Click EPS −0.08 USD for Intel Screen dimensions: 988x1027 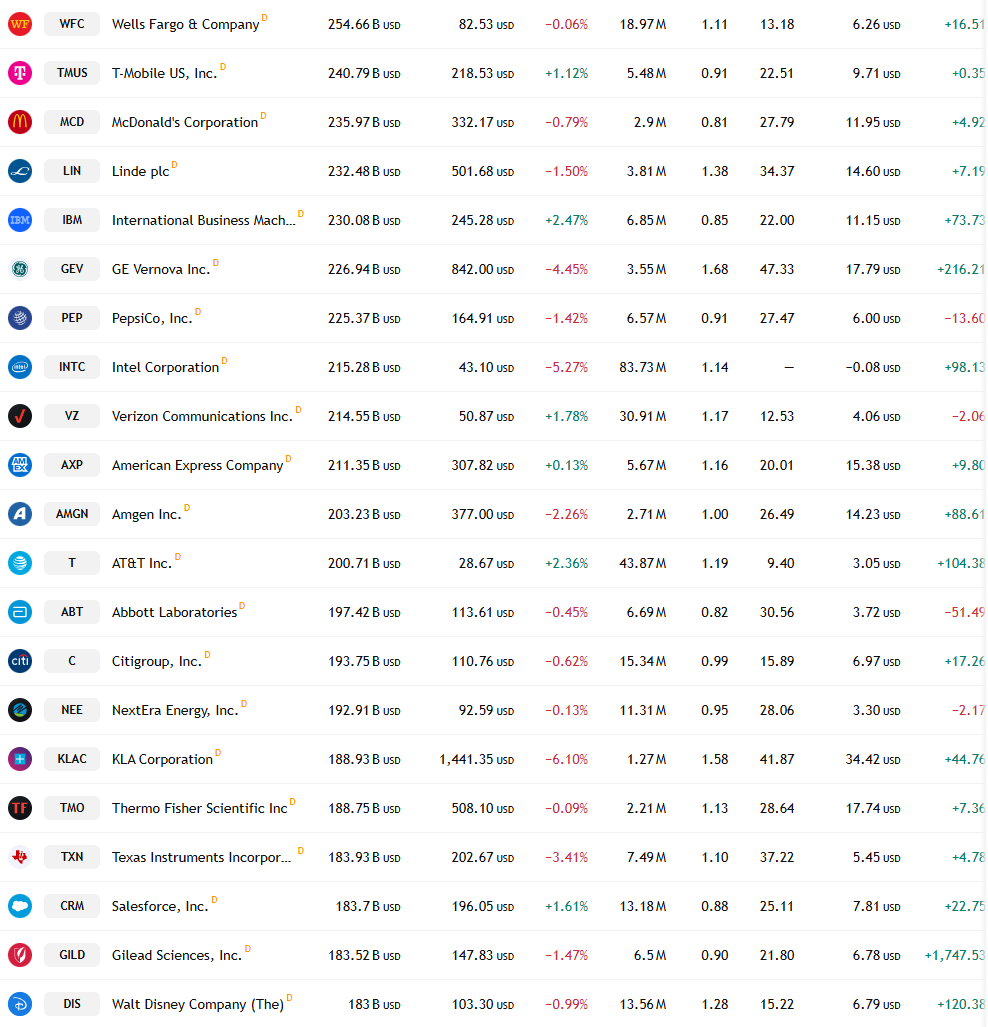coord(873,367)
